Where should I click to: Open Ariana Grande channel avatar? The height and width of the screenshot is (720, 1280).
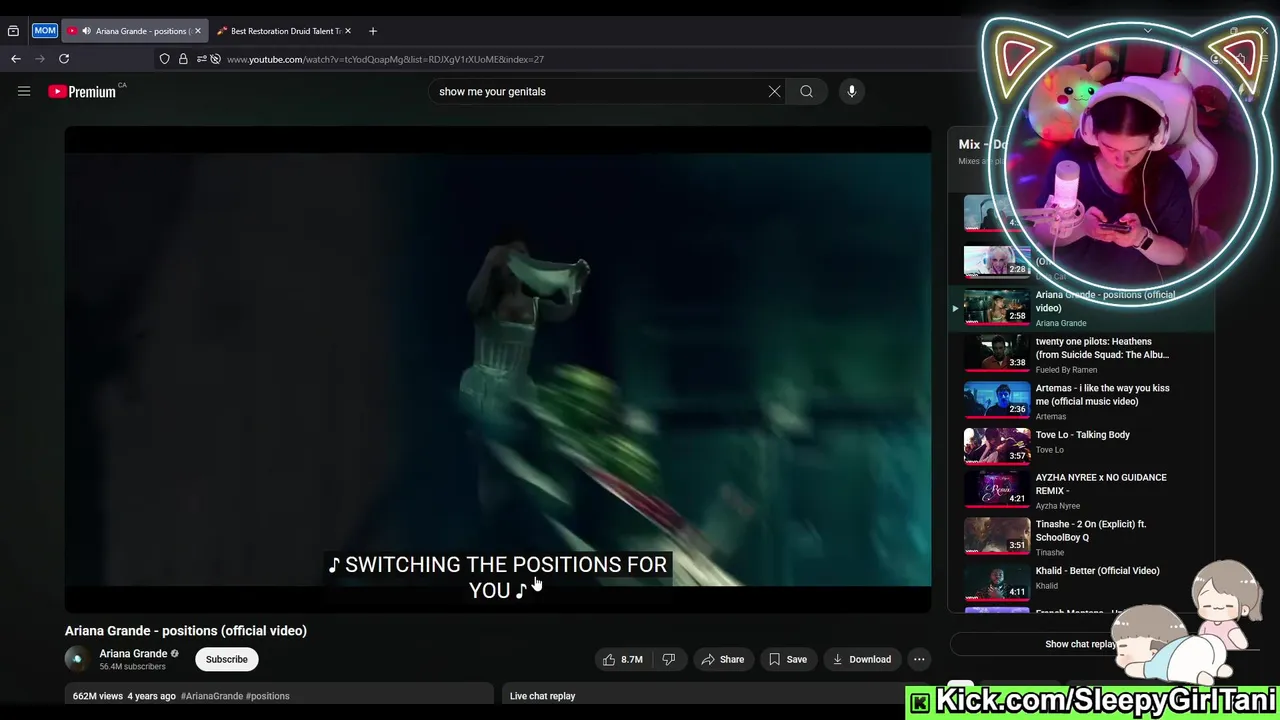[x=77, y=659]
